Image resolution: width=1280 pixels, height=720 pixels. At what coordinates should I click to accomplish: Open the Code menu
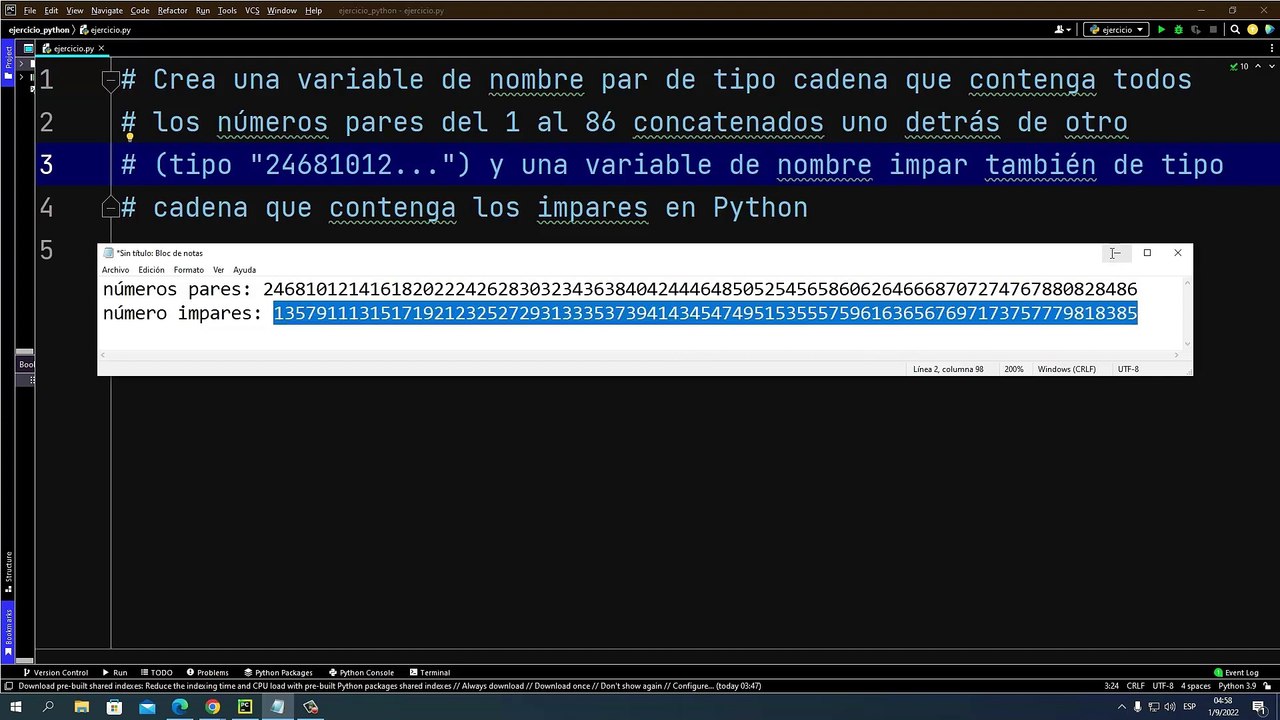(x=140, y=10)
